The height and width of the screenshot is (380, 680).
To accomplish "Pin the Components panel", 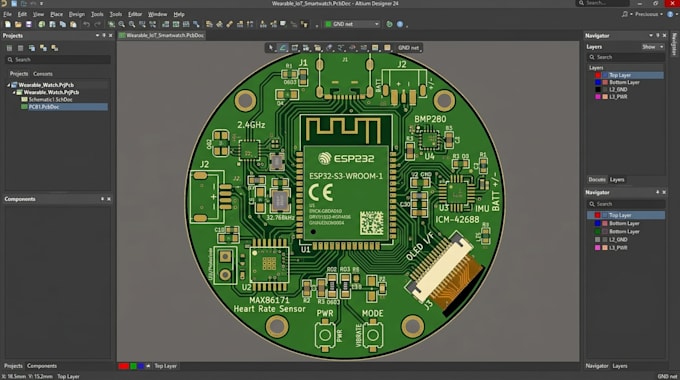I will pos(102,199).
